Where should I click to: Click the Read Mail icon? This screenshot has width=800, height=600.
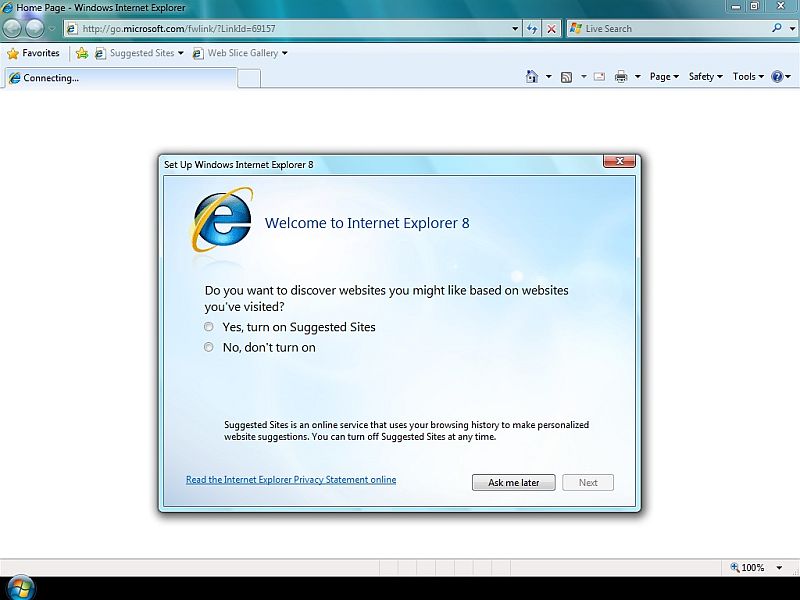pos(599,77)
